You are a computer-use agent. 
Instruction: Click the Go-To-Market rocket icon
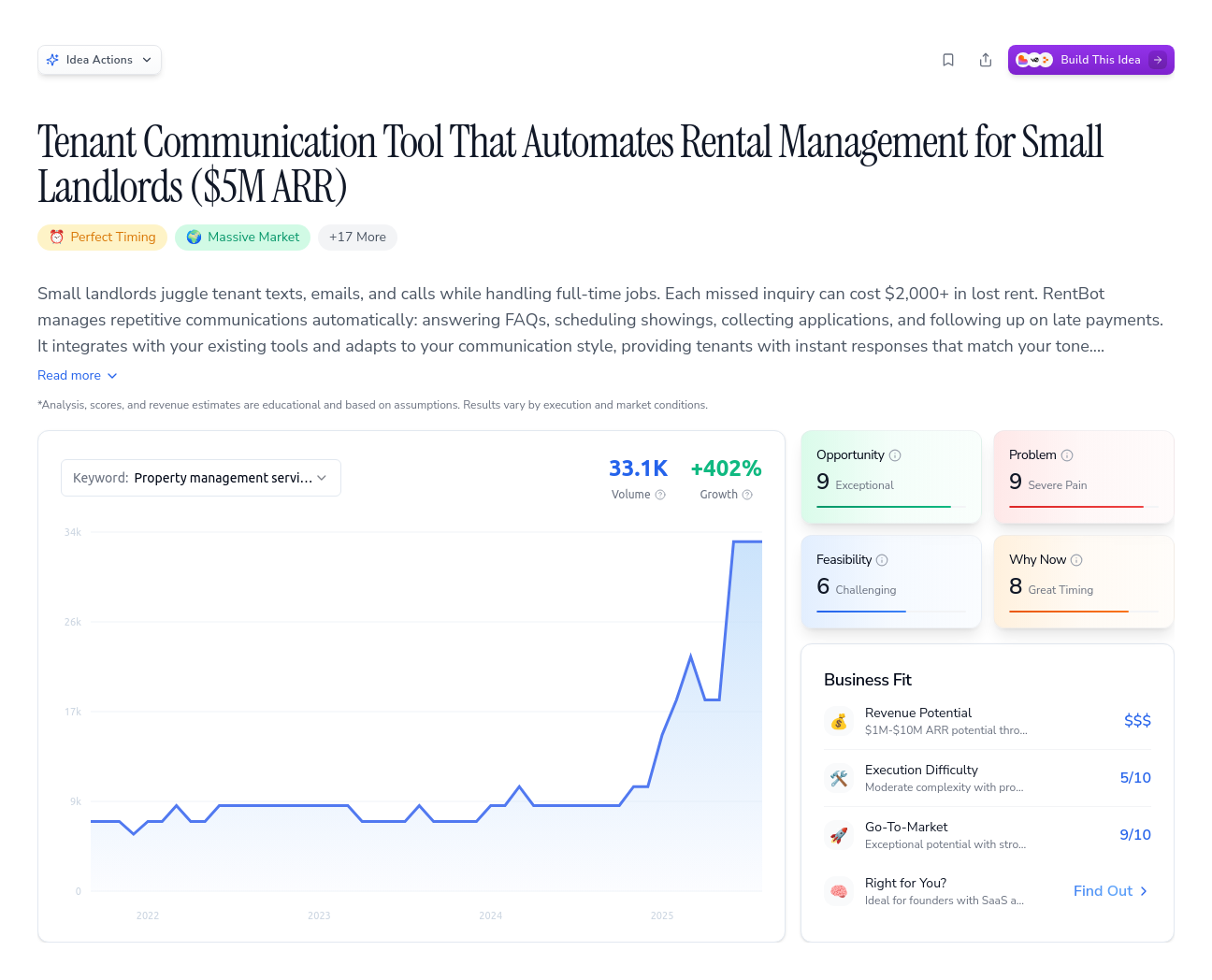839,835
